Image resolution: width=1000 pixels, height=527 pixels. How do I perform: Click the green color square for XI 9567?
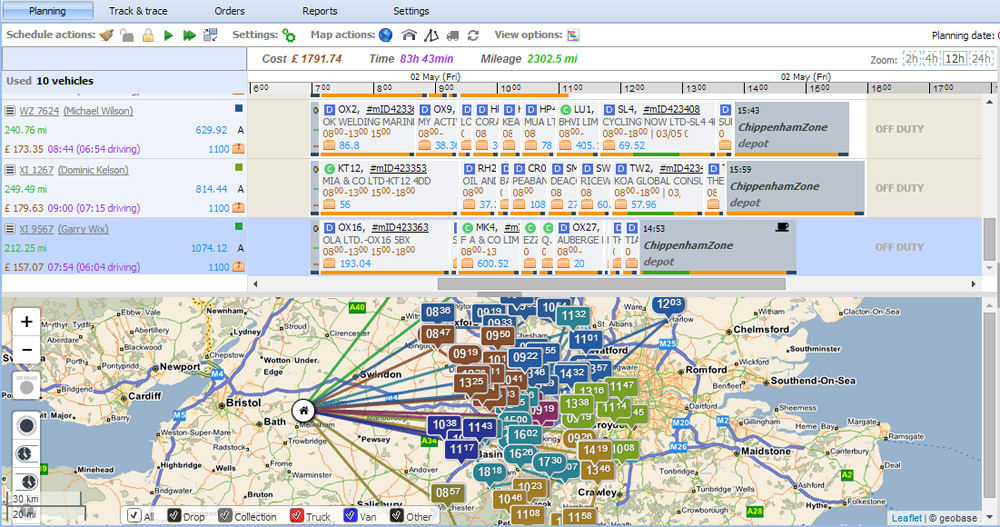pyautogui.click(x=239, y=227)
